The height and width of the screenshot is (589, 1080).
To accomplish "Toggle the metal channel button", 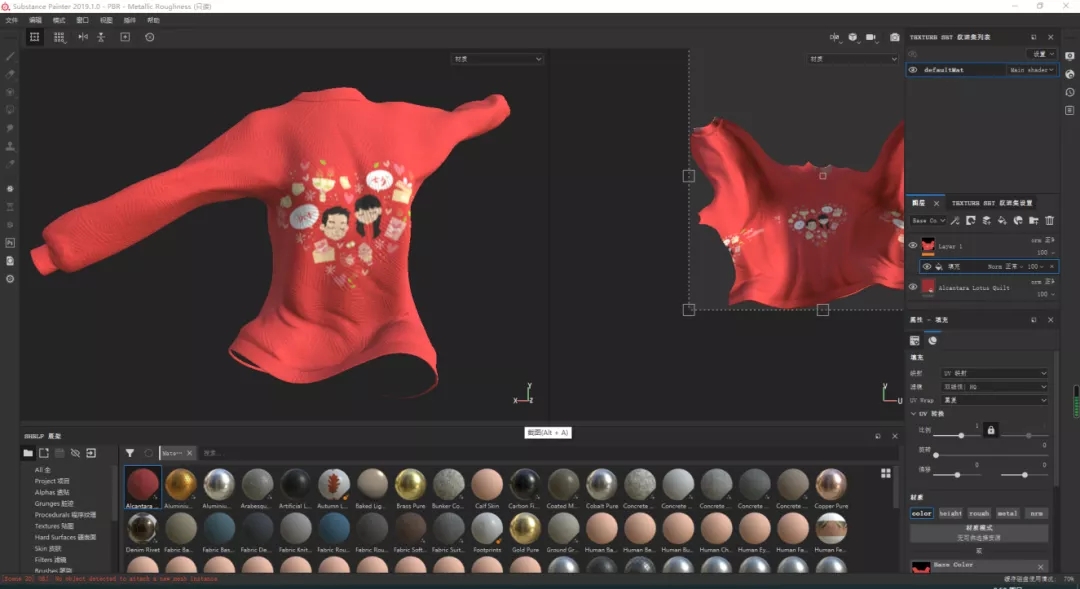I will coord(1008,513).
